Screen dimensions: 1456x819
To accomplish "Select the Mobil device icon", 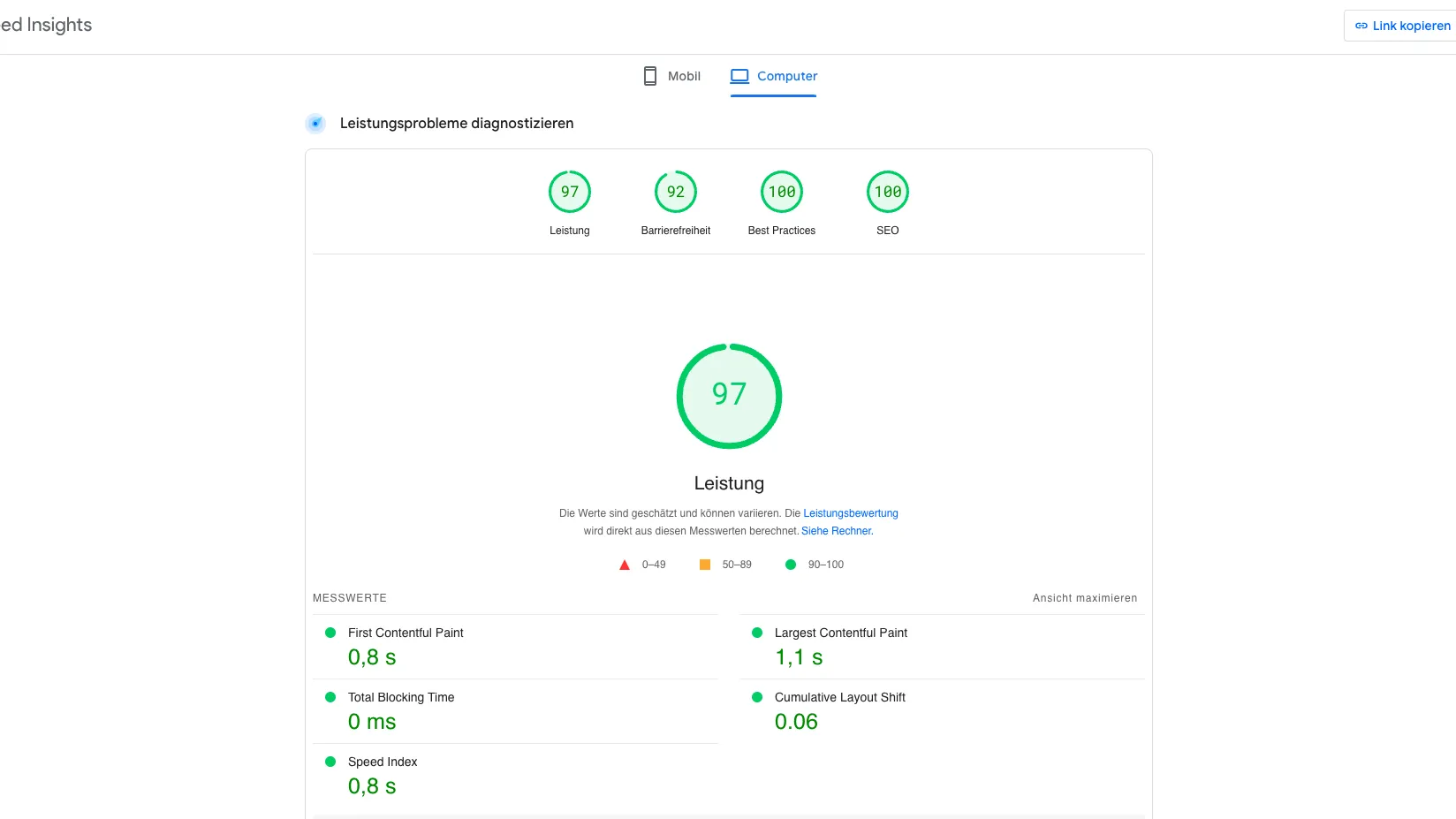I will [x=650, y=75].
